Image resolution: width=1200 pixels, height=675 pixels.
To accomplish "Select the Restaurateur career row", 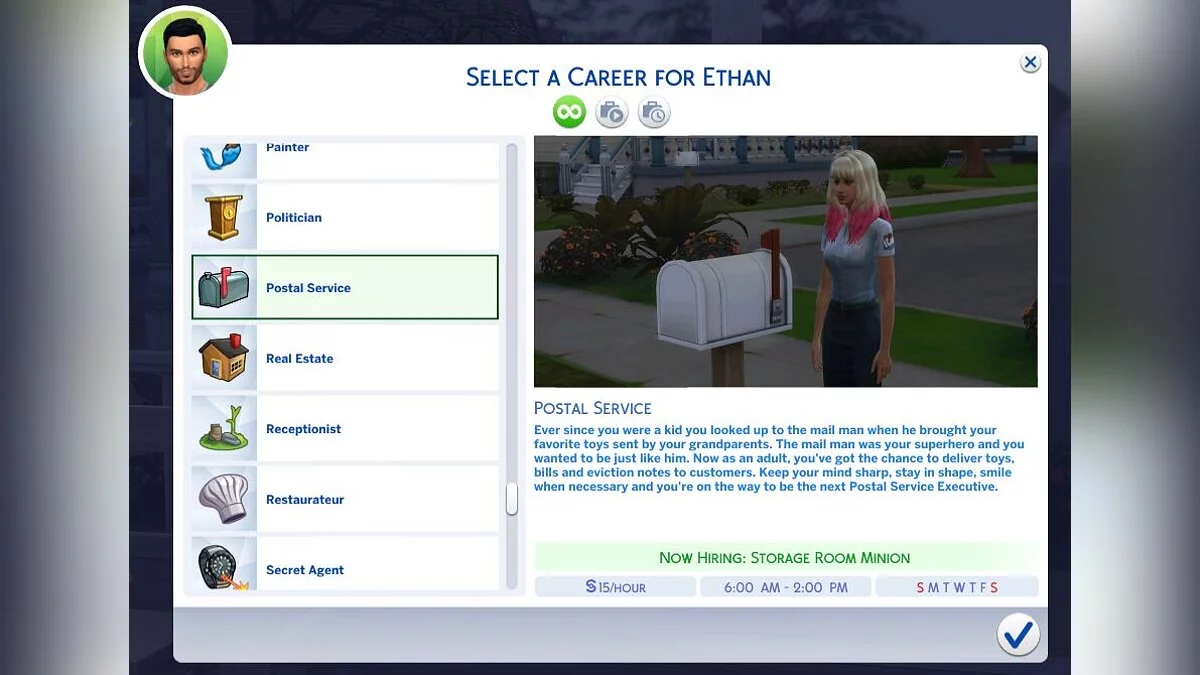I will click(x=345, y=499).
